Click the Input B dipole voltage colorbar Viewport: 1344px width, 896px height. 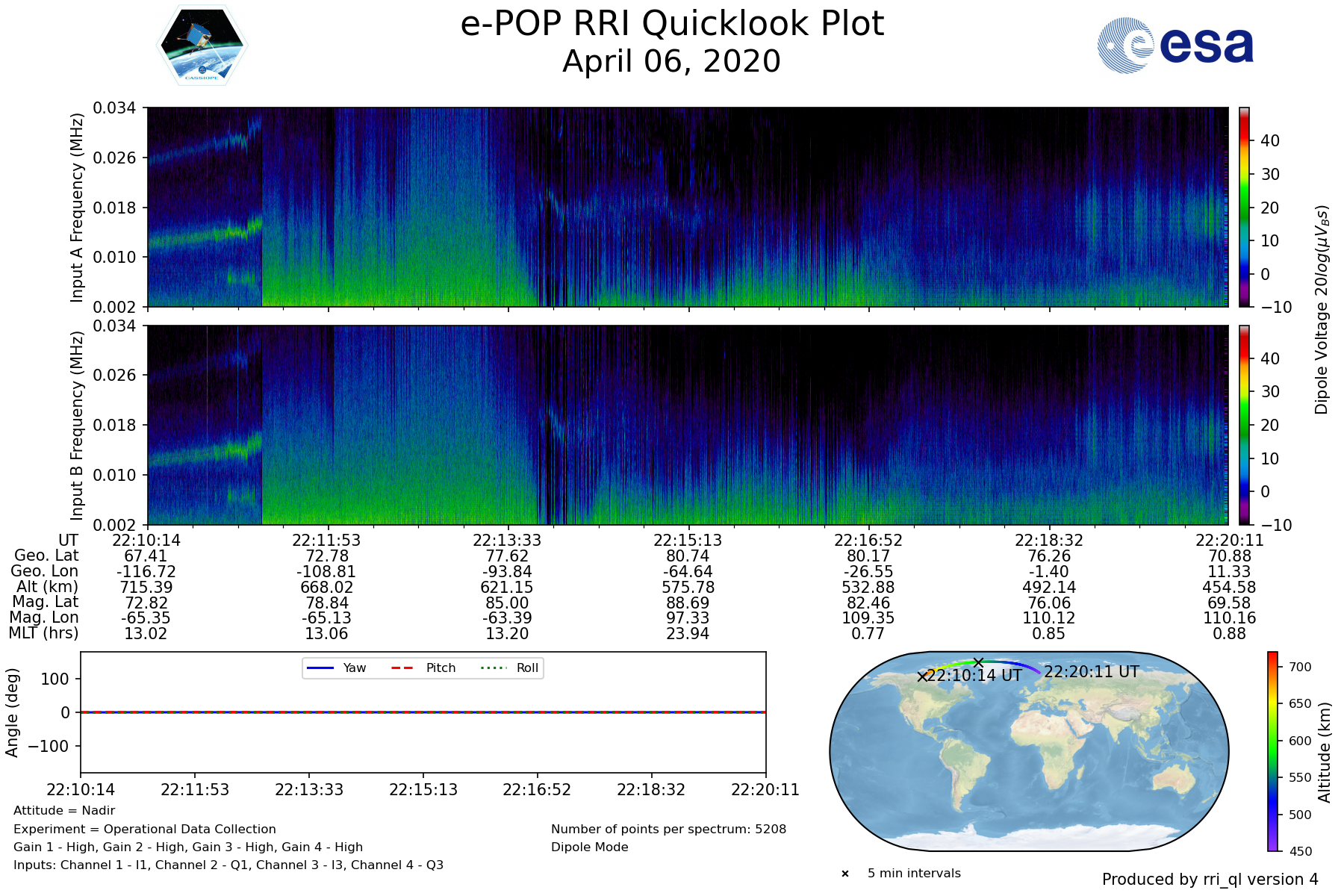click(x=1244, y=425)
